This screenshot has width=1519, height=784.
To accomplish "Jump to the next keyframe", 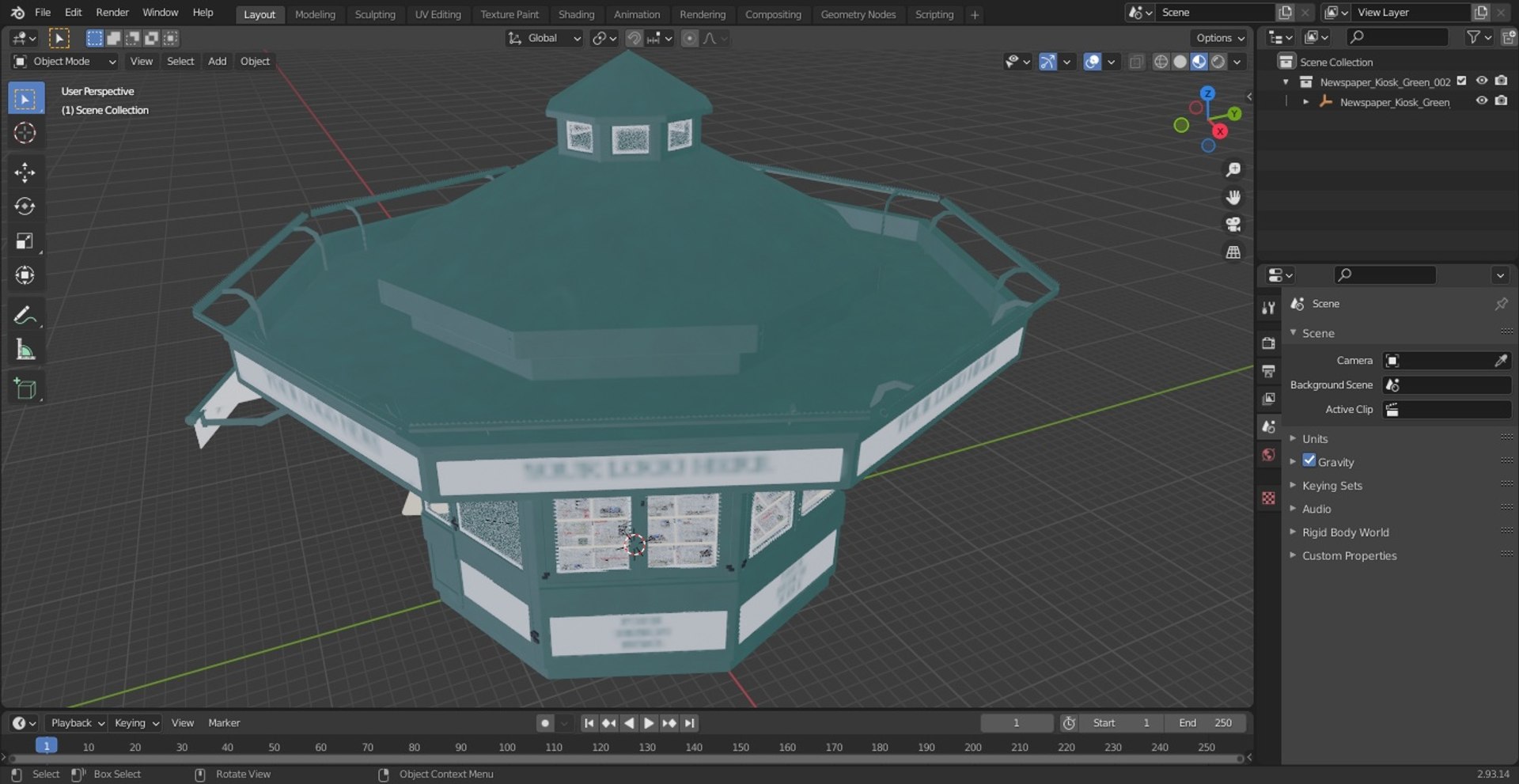I will [x=669, y=723].
